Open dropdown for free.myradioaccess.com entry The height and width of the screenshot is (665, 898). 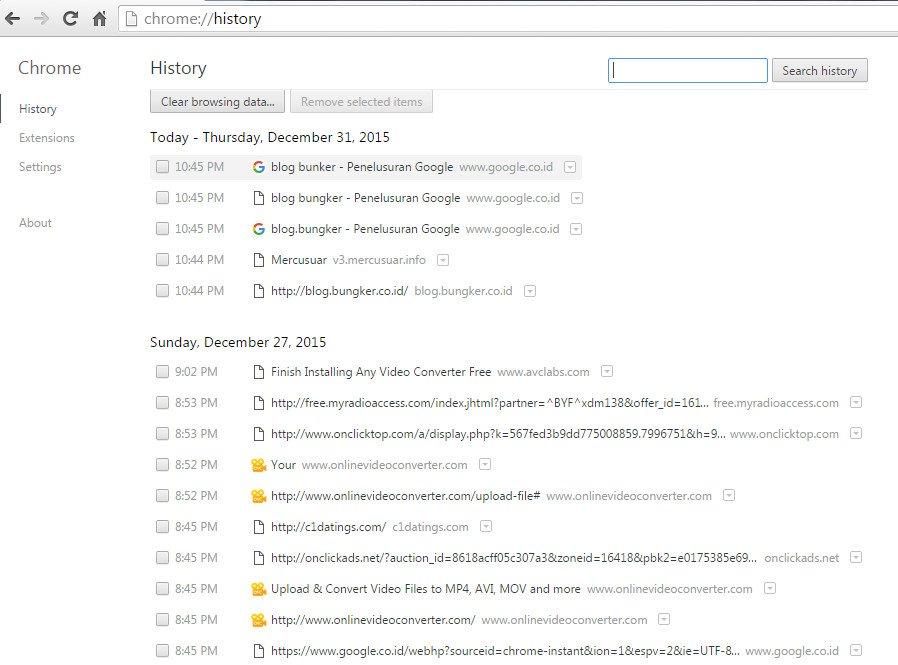click(856, 402)
